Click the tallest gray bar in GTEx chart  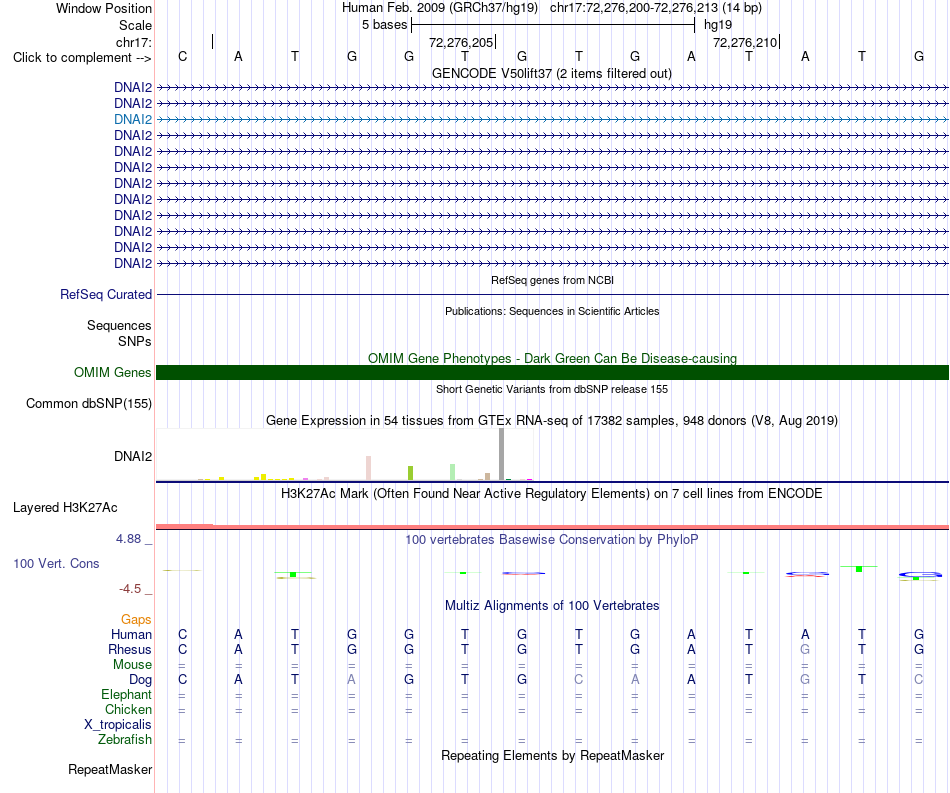coord(501,454)
